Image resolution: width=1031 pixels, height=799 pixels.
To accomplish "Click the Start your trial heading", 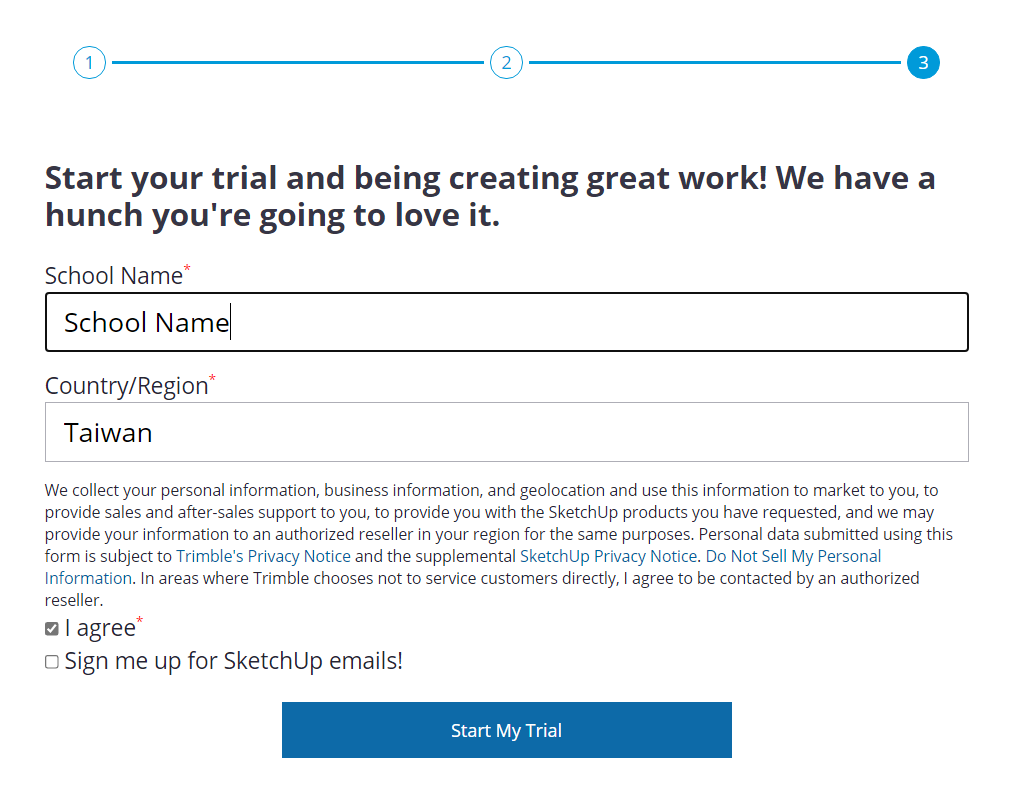I will 490,197.
